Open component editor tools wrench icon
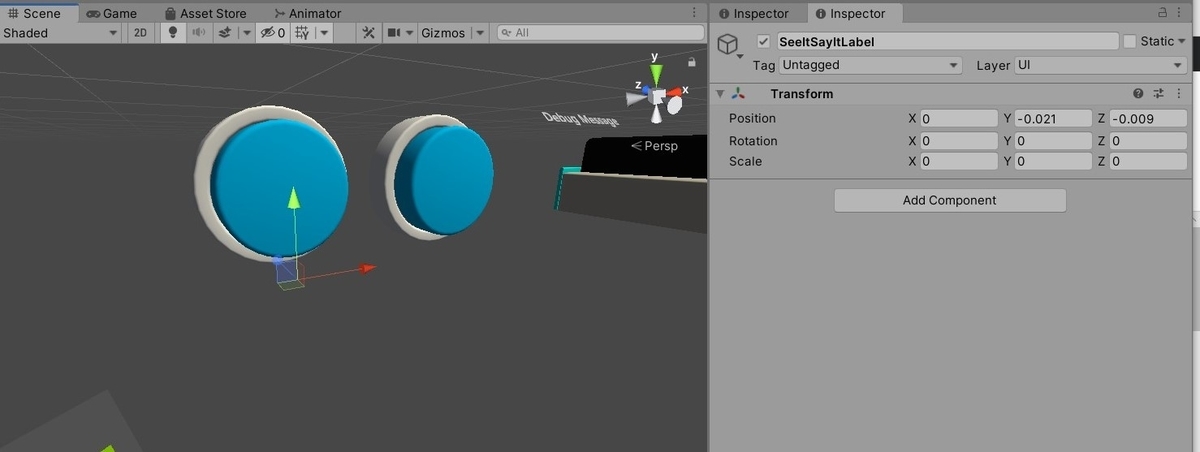The image size is (1200, 452). pos(367,33)
